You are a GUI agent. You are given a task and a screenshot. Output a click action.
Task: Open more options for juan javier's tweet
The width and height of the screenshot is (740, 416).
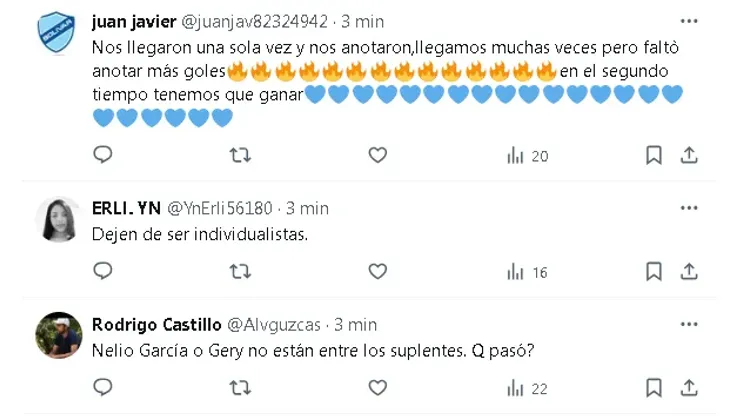(x=689, y=20)
